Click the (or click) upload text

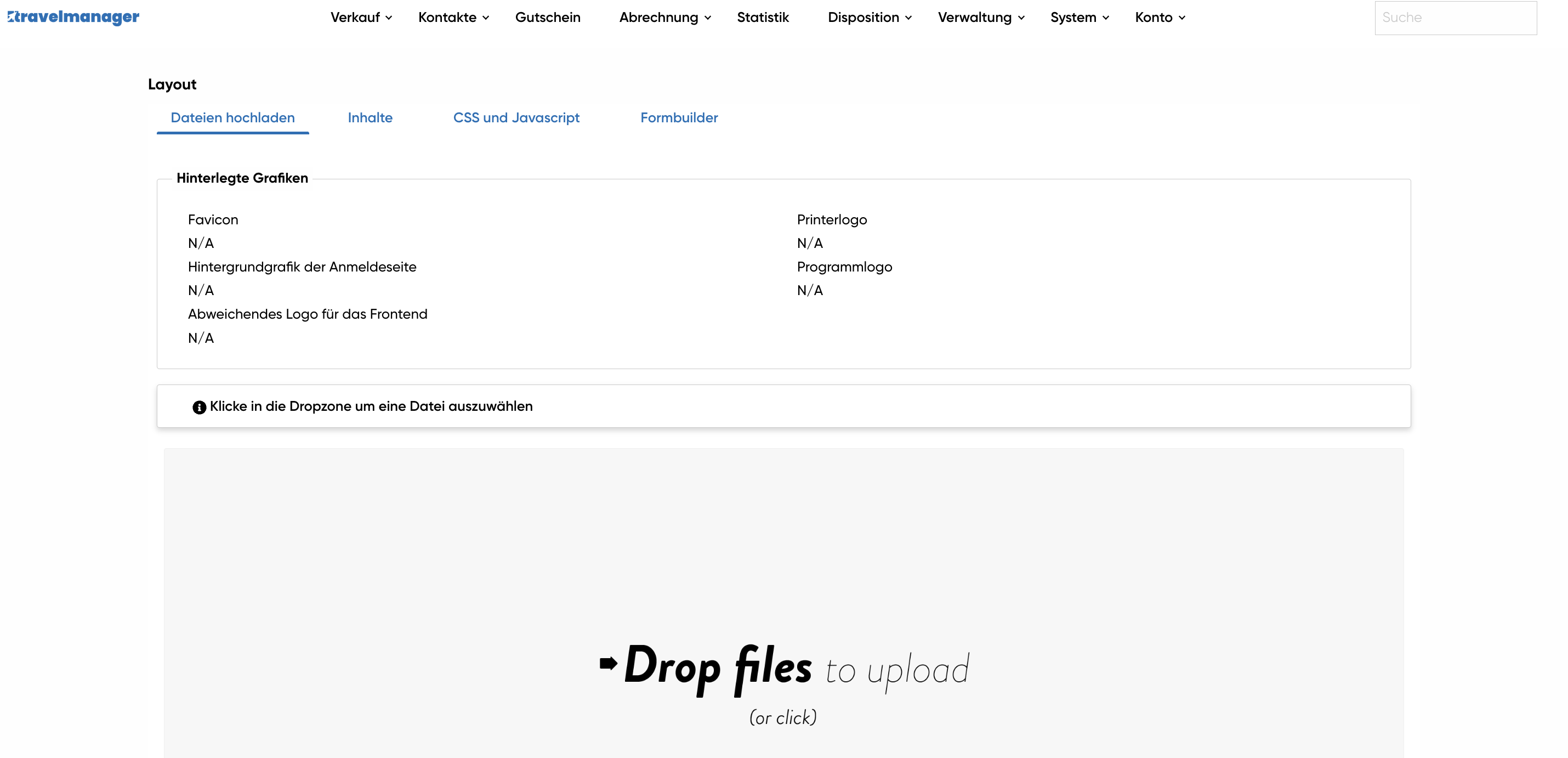[783, 717]
